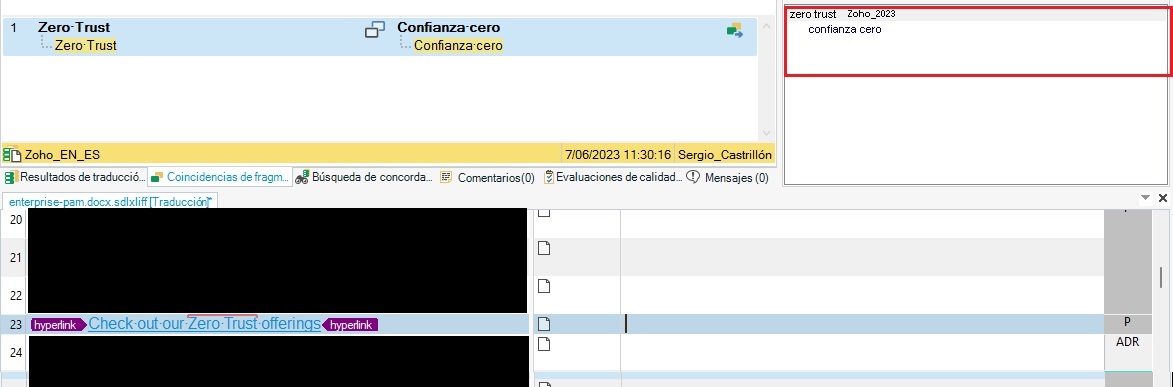
Task: Open the Búsqueda de concordancia tab
Action: (x=364, y=177)
